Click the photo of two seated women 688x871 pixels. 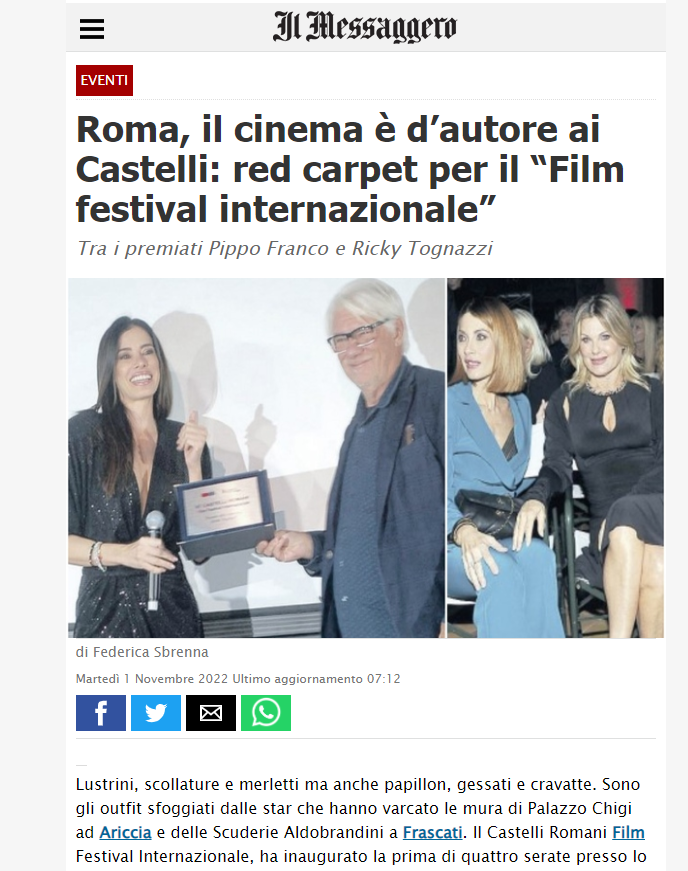coord(555,458)
